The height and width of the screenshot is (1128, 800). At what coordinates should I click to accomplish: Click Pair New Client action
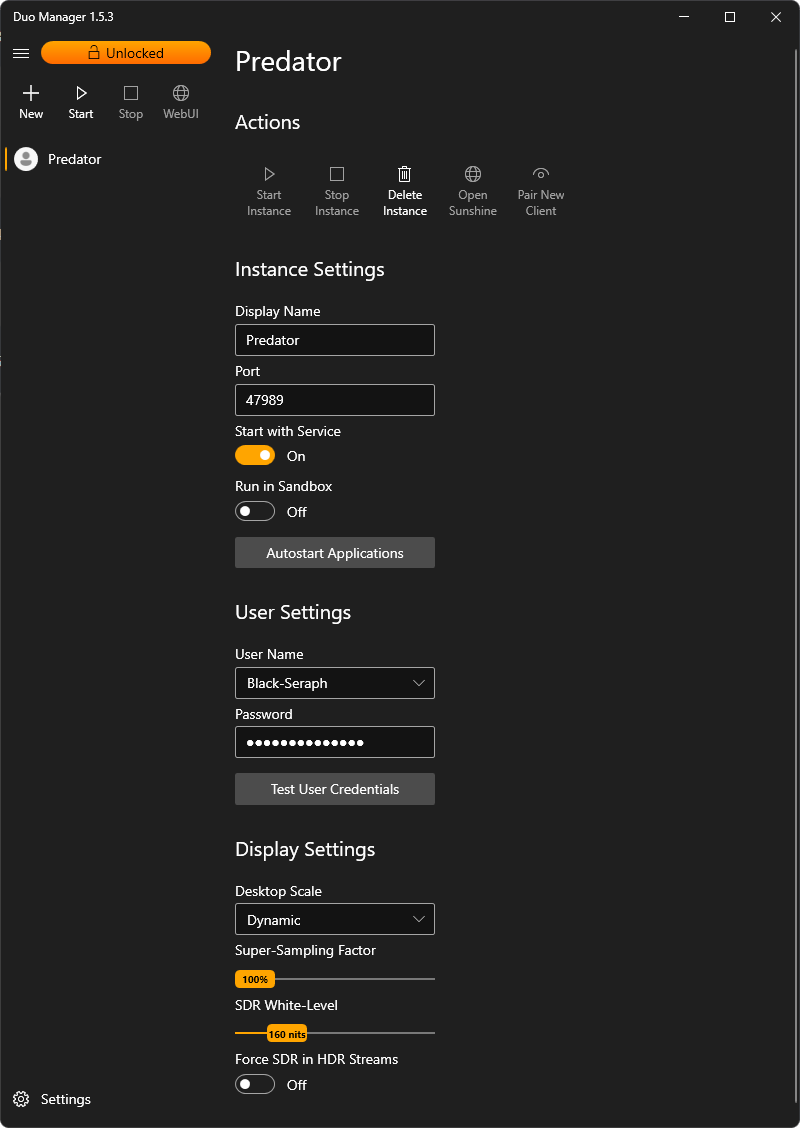coord(541,191)
